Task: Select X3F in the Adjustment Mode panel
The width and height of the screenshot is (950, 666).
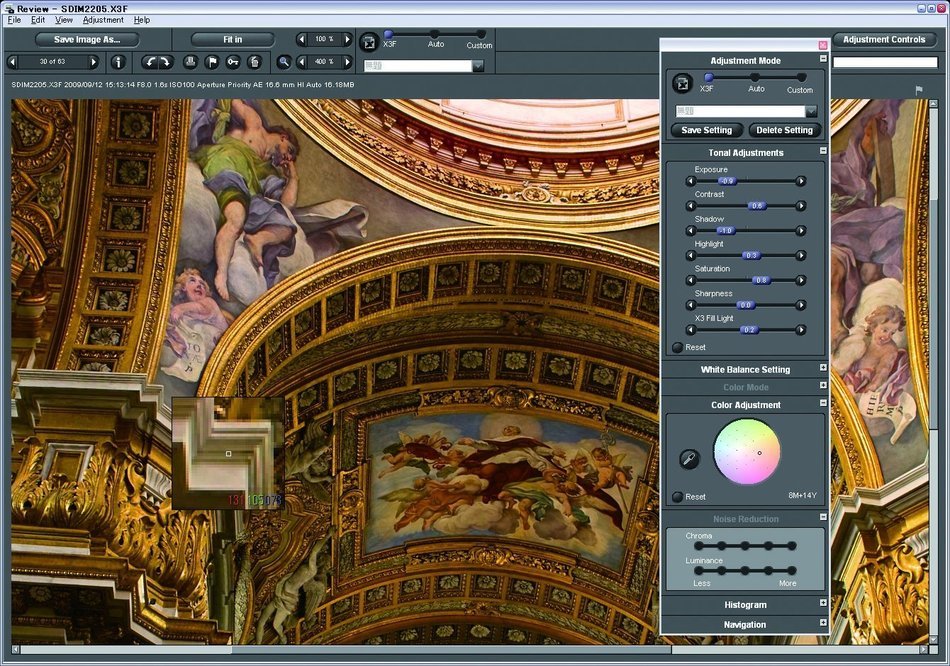Action: pos(708,78)
